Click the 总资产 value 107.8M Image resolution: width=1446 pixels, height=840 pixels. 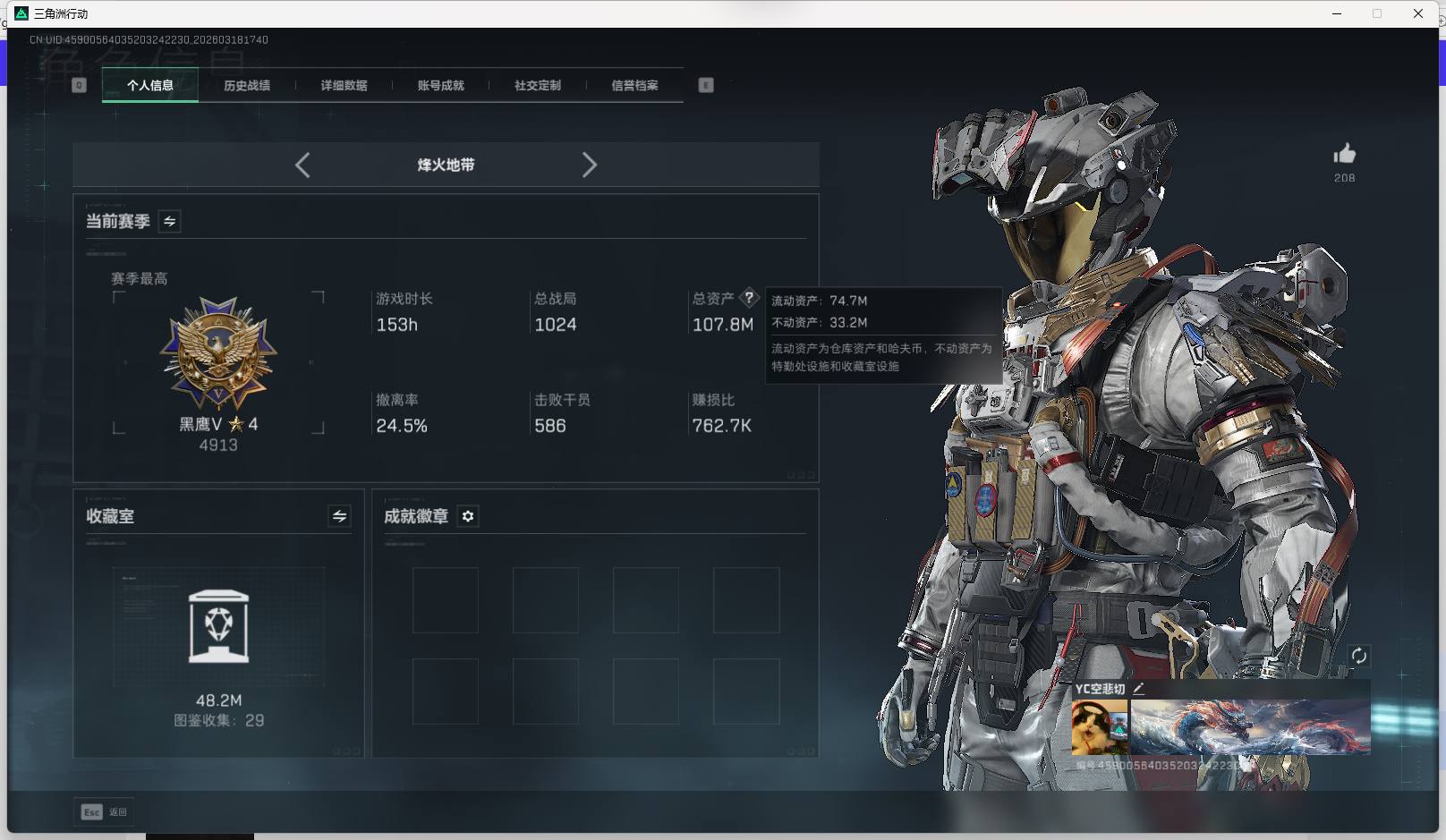pyautogui.click(x=723, y=325)
